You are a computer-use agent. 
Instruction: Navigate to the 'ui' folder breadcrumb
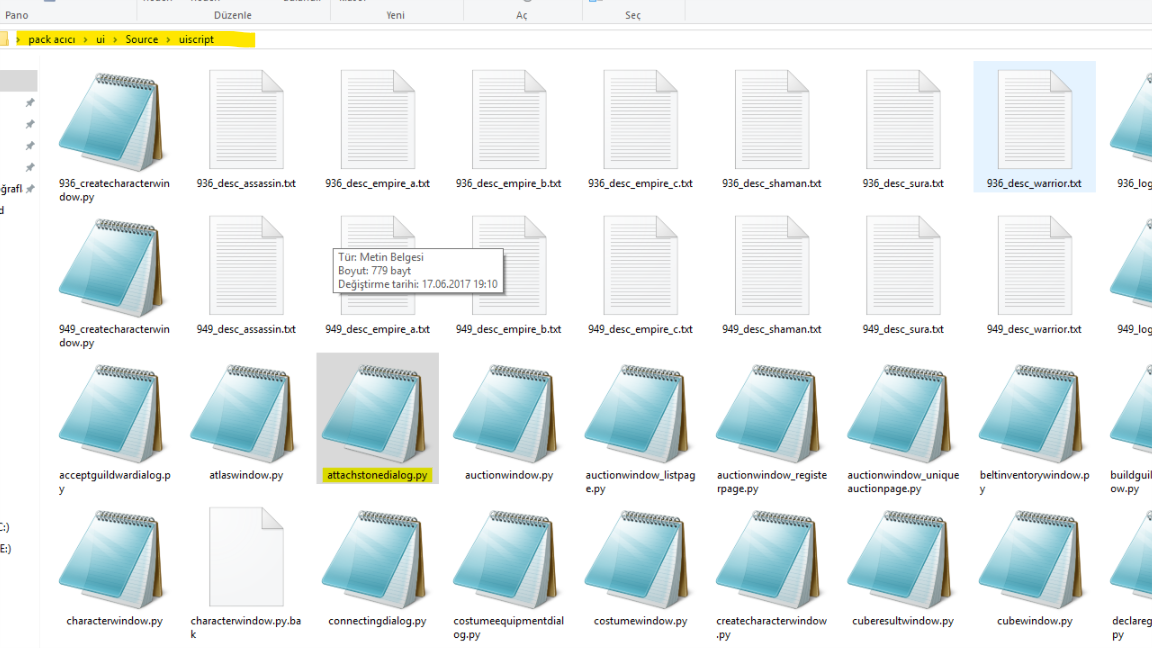(101, 40)
